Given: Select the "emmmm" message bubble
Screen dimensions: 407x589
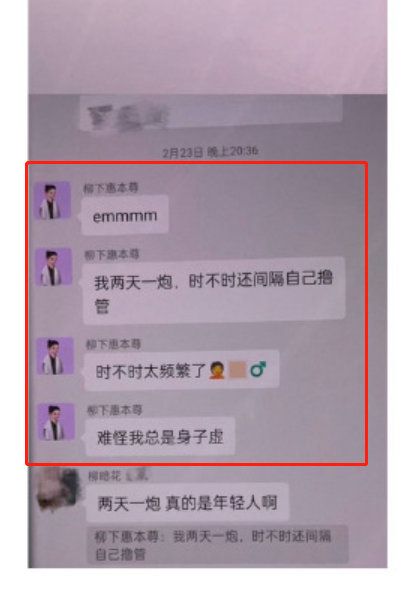Looking at the screenshot, I should coord(125,216).
